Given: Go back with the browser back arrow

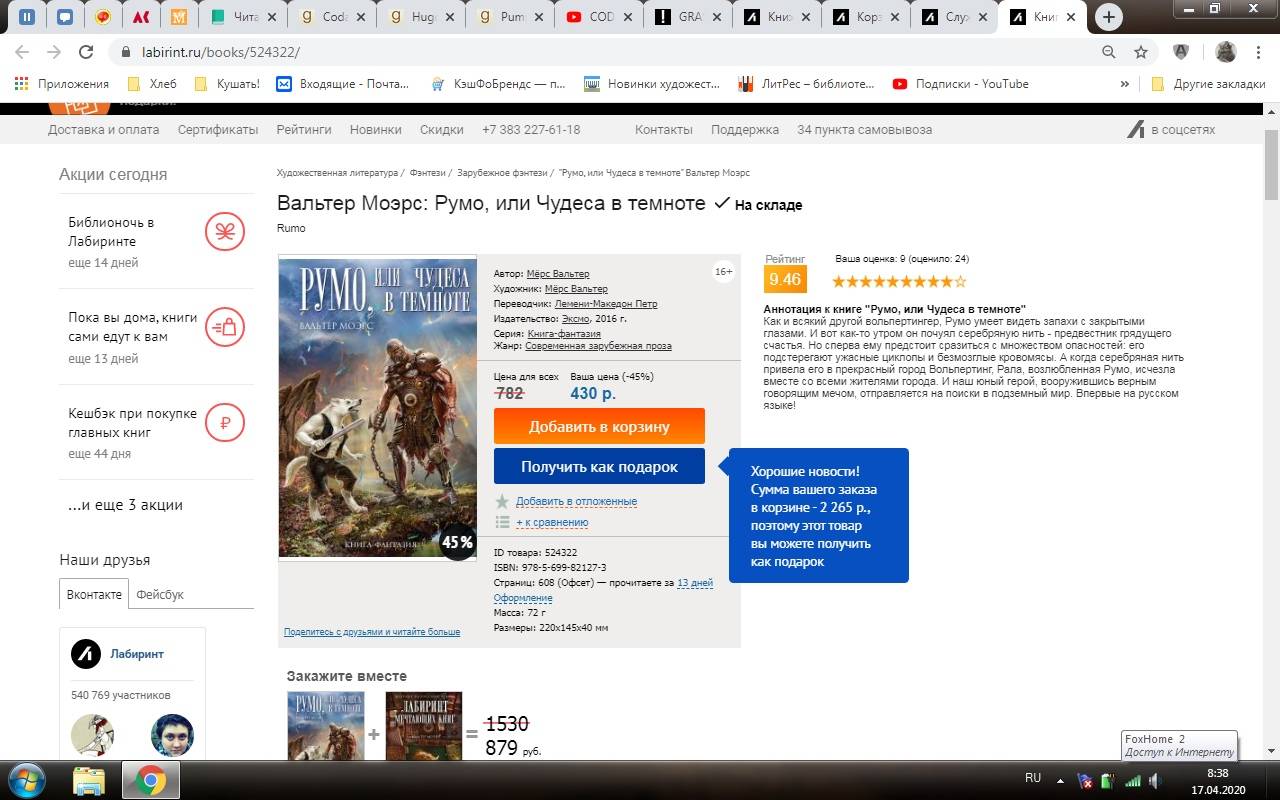Looking at the screenshot, I should pos(22,52).
